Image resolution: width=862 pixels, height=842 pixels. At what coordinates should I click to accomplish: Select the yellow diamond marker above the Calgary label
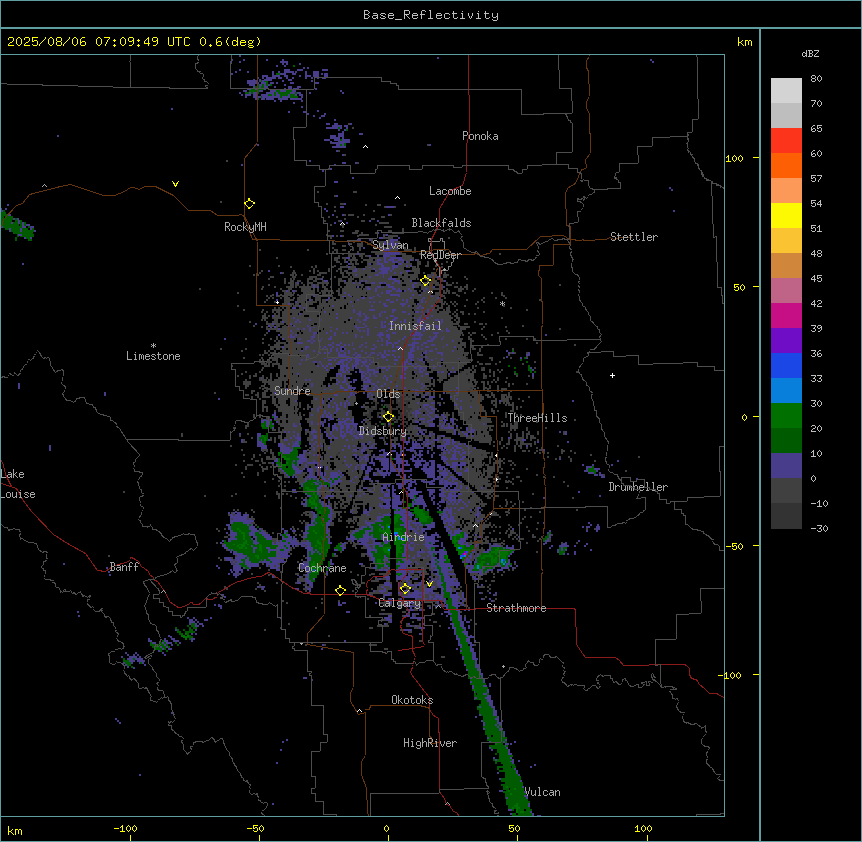click(x=405, y=589)
